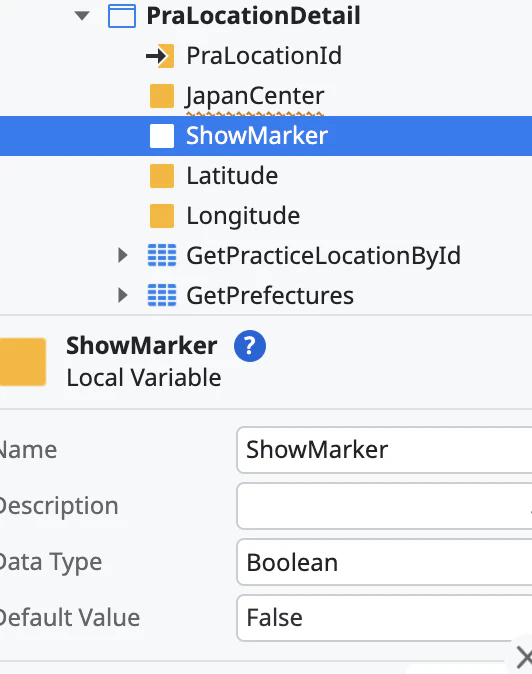Click the ShowMarker properties header title

tap(141, 346)
